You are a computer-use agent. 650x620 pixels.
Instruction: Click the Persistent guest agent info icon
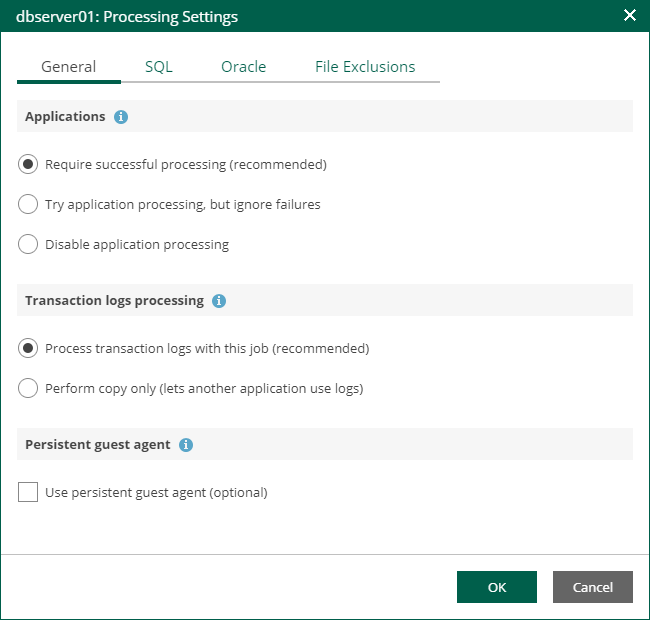[186, 445]
